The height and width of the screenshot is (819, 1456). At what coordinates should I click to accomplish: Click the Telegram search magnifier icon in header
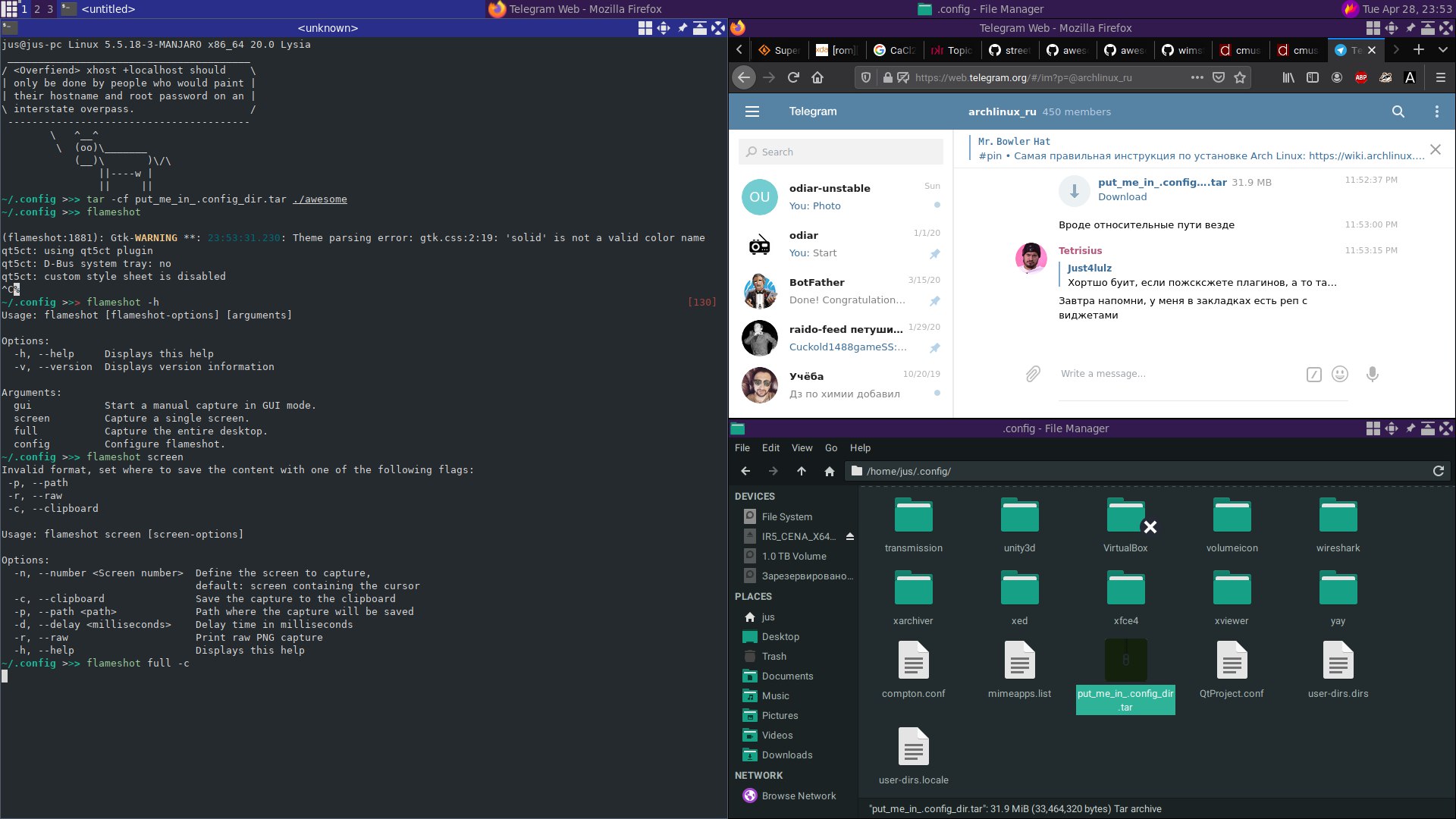click(x=1398, y=111)
